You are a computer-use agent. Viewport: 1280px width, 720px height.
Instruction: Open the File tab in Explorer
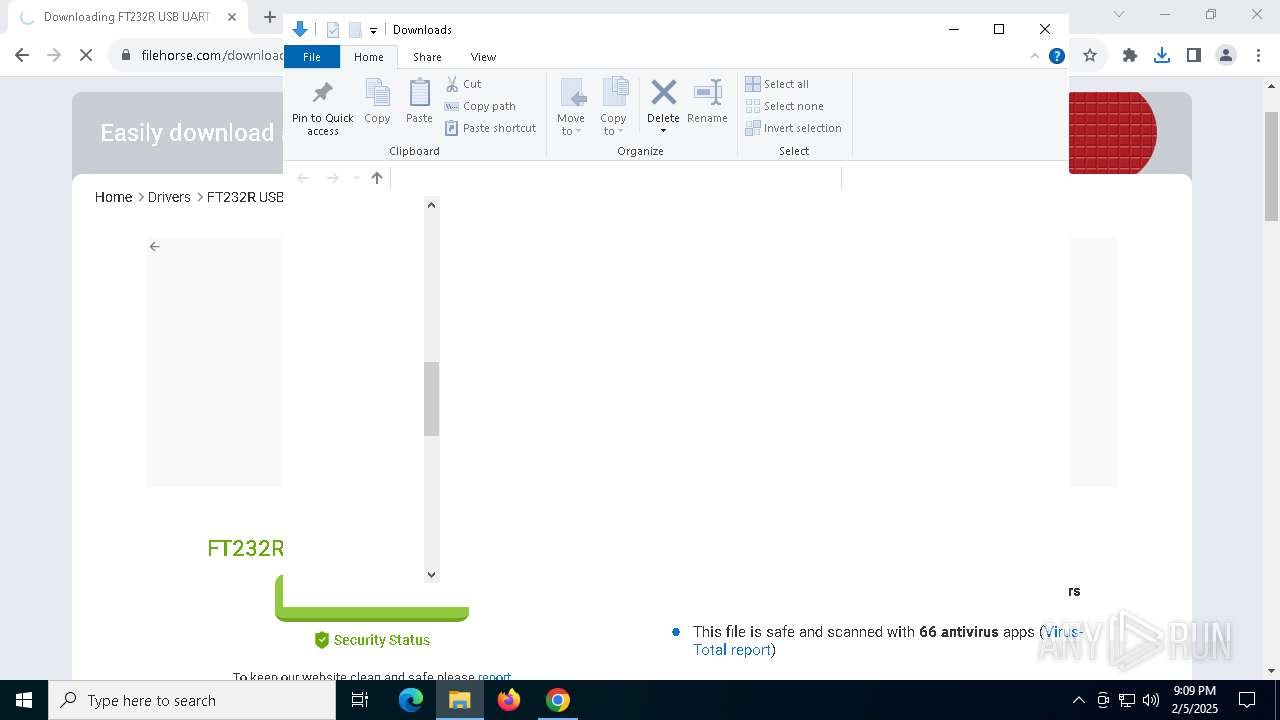point(312,57)
